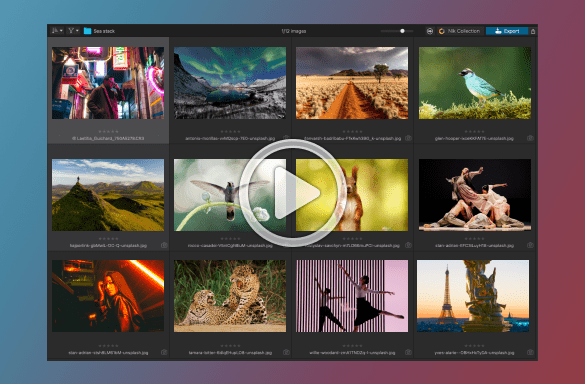Select the two leopards thumbnail
Viewport: 585px width, 384px height.
(230, 296)
